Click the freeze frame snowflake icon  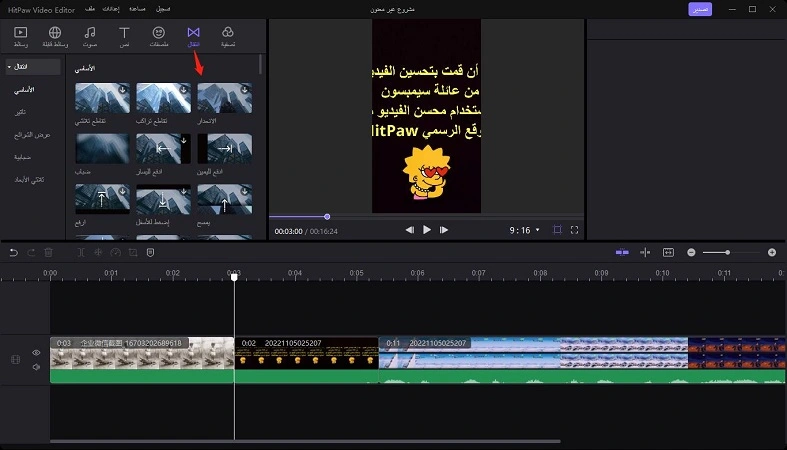(x=98, y=252)
